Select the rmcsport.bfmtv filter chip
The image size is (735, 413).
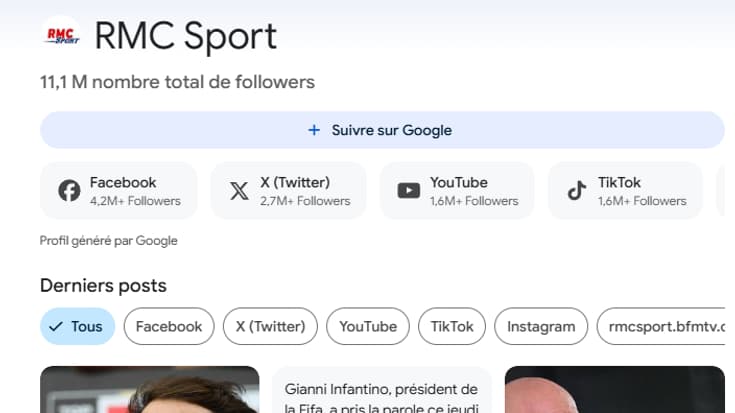click(661, 326)
